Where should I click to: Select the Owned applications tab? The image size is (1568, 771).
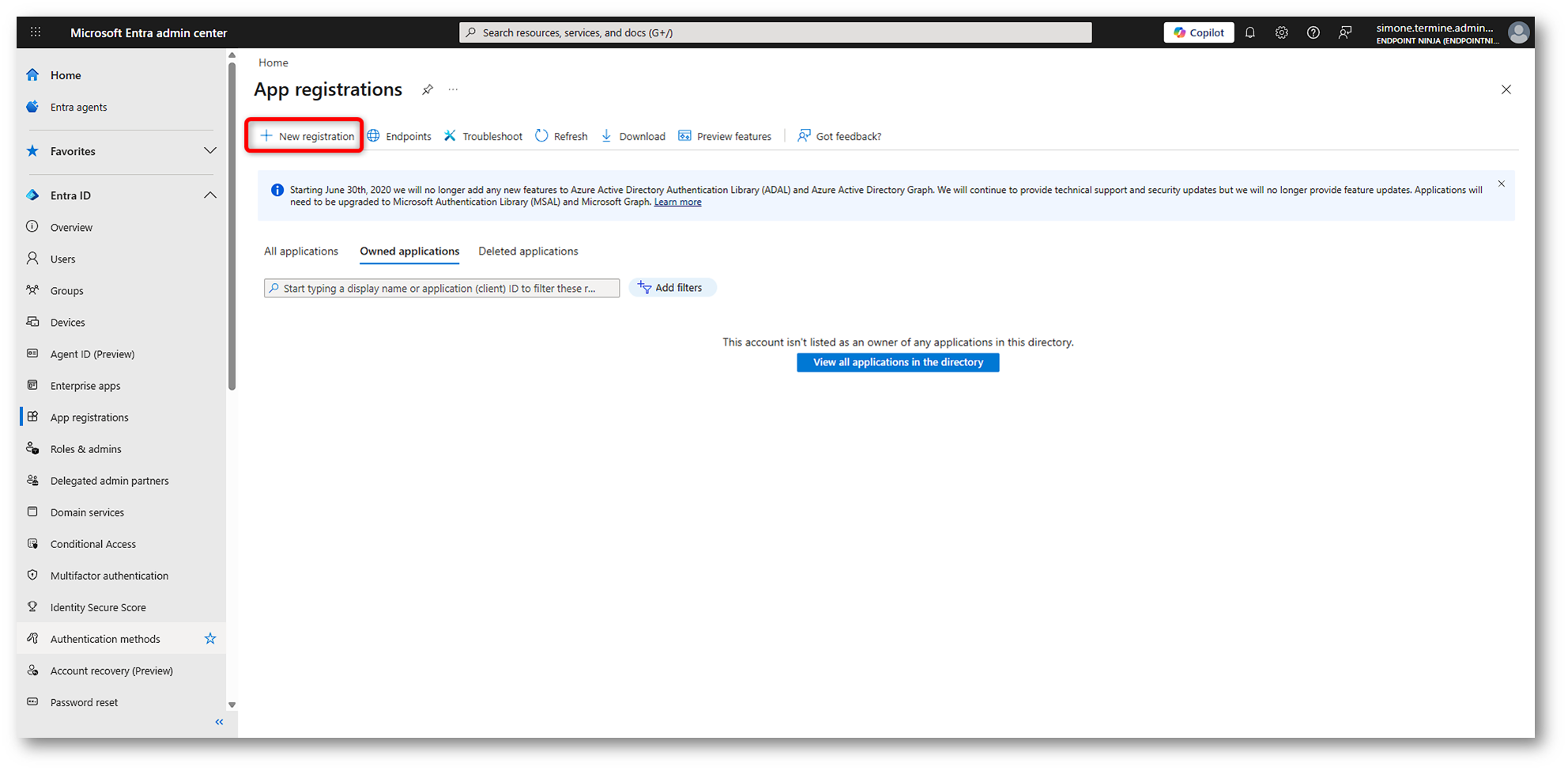409,251
